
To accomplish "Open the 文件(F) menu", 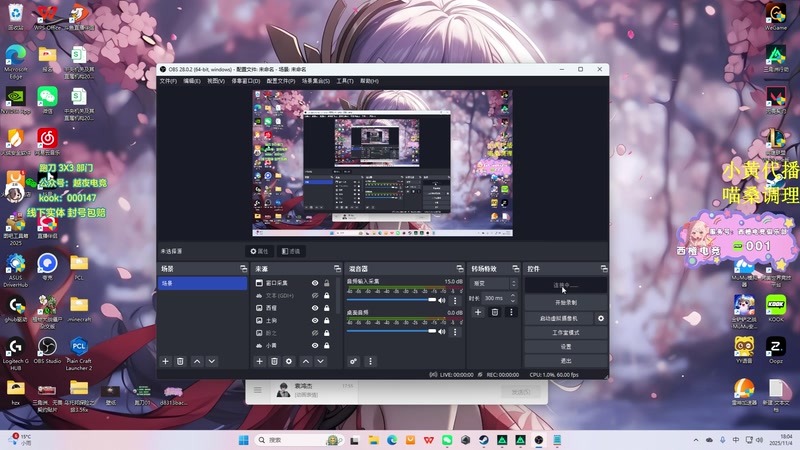I will click(168, 81).
